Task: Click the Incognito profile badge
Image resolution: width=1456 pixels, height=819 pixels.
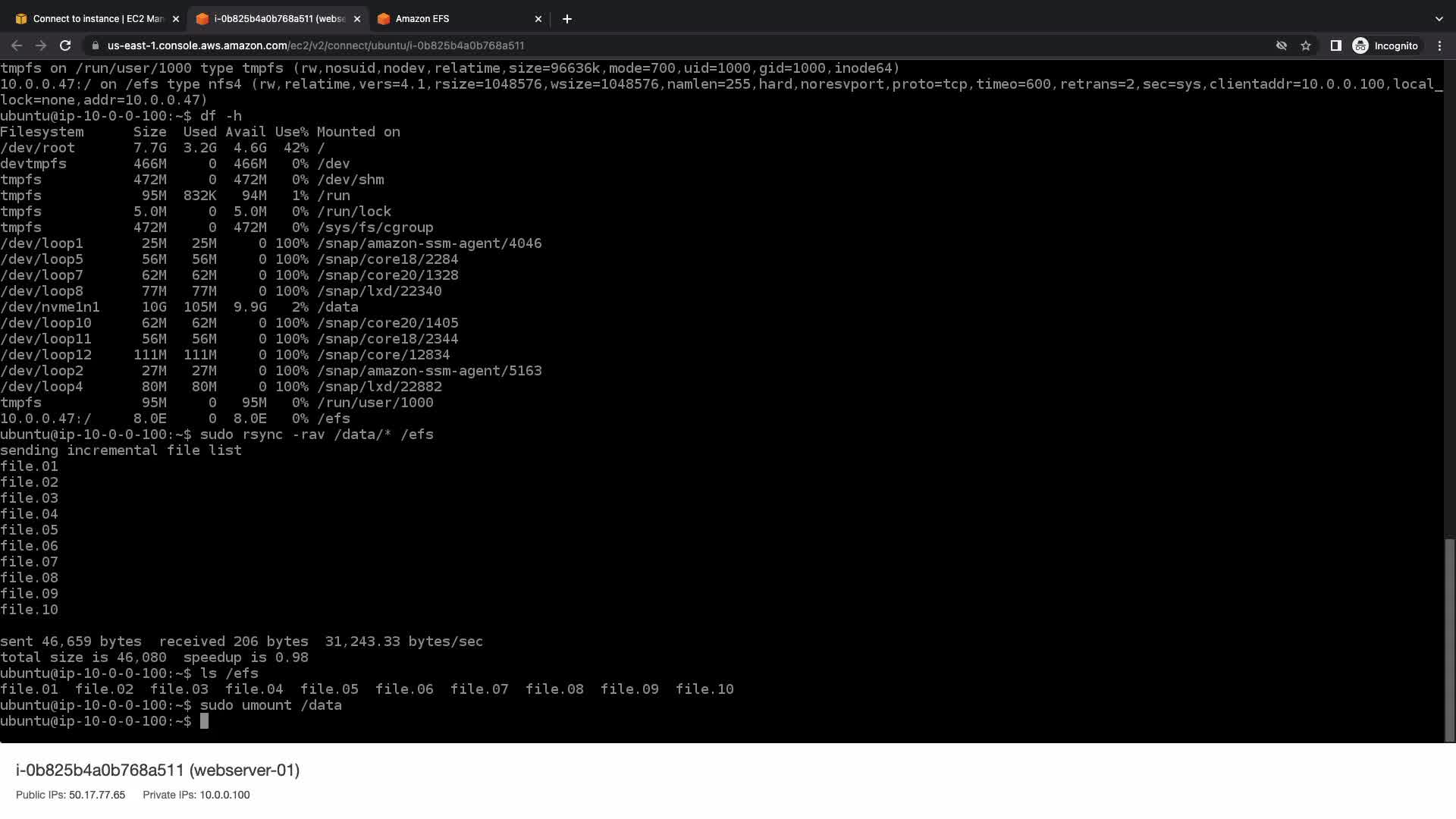Action: (x=1385, y=45)
